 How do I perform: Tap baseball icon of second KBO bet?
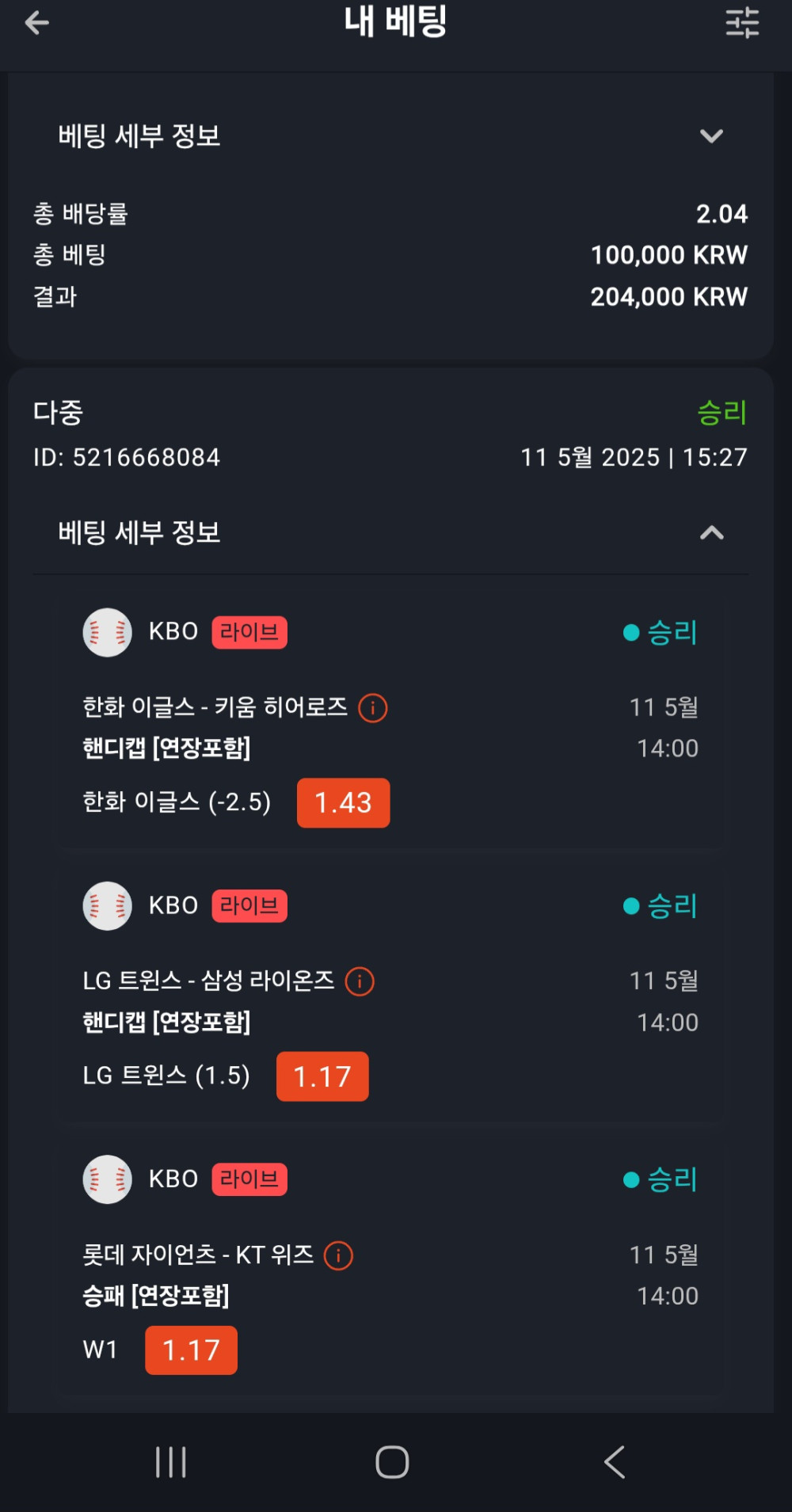(107, 906)
